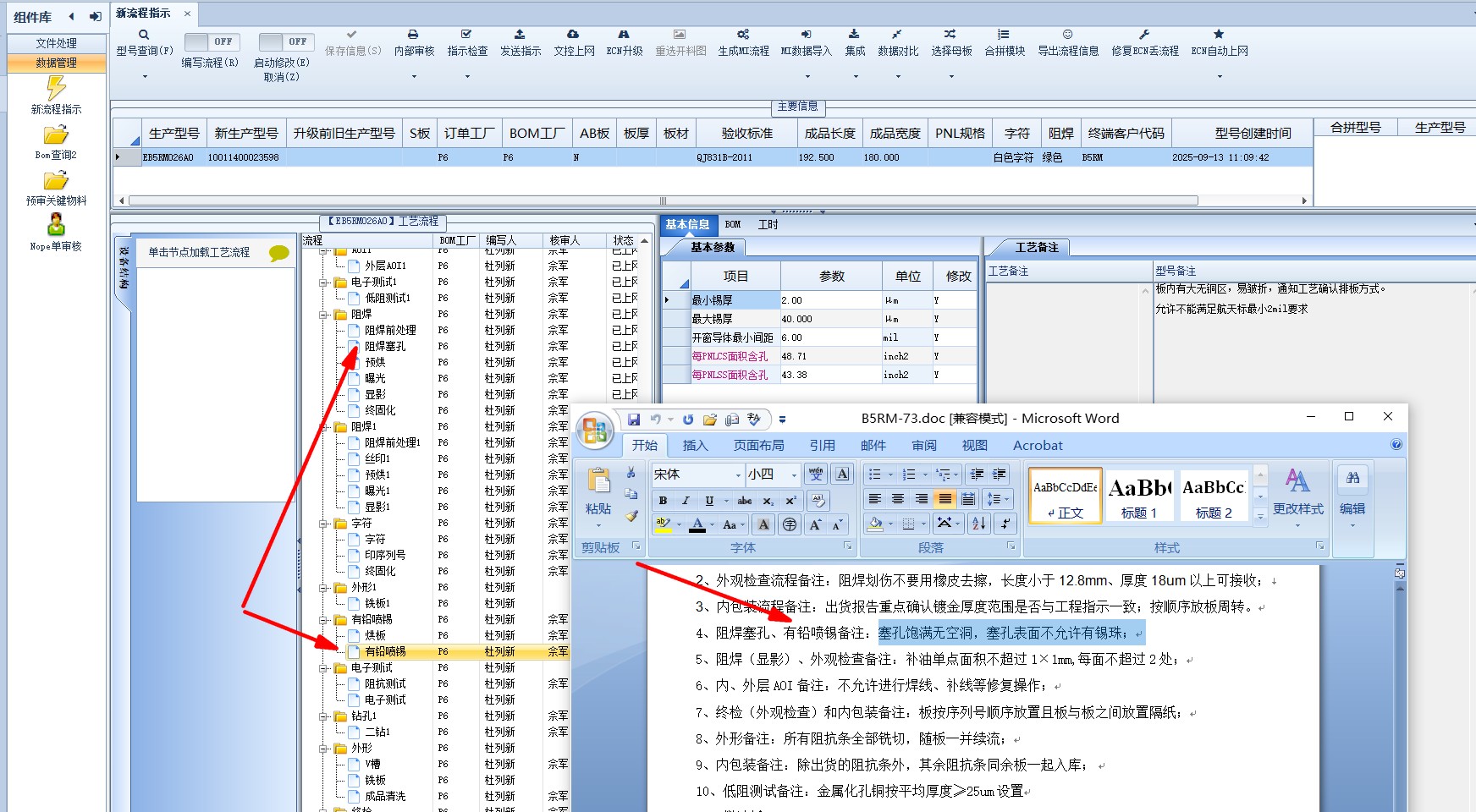The height and width of the screenshot is (812, 1476).
Task: Toggle subscript in Word ribbon
Action: tap(768, 500)
